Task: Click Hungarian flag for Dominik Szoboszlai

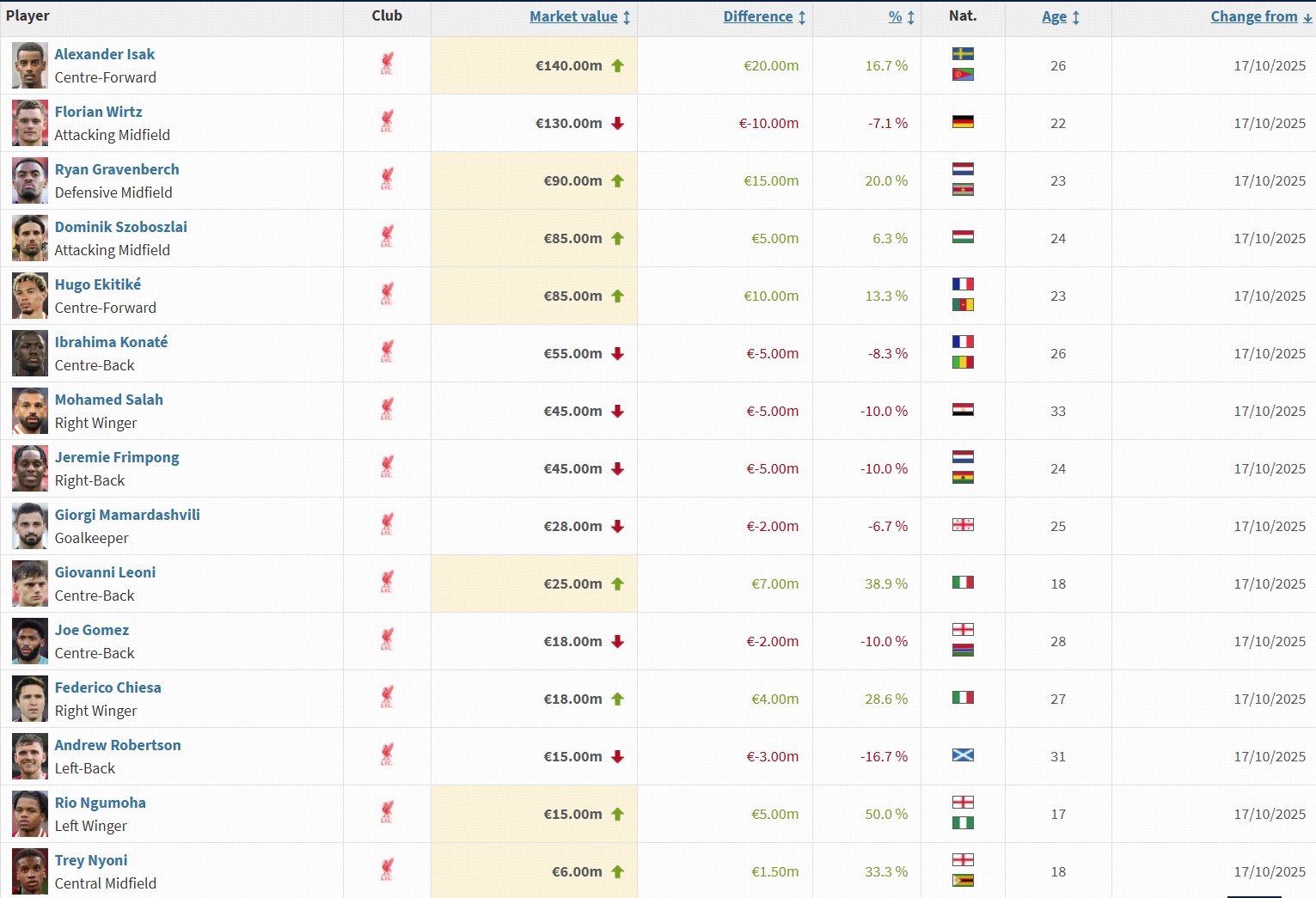Action: 963,237
